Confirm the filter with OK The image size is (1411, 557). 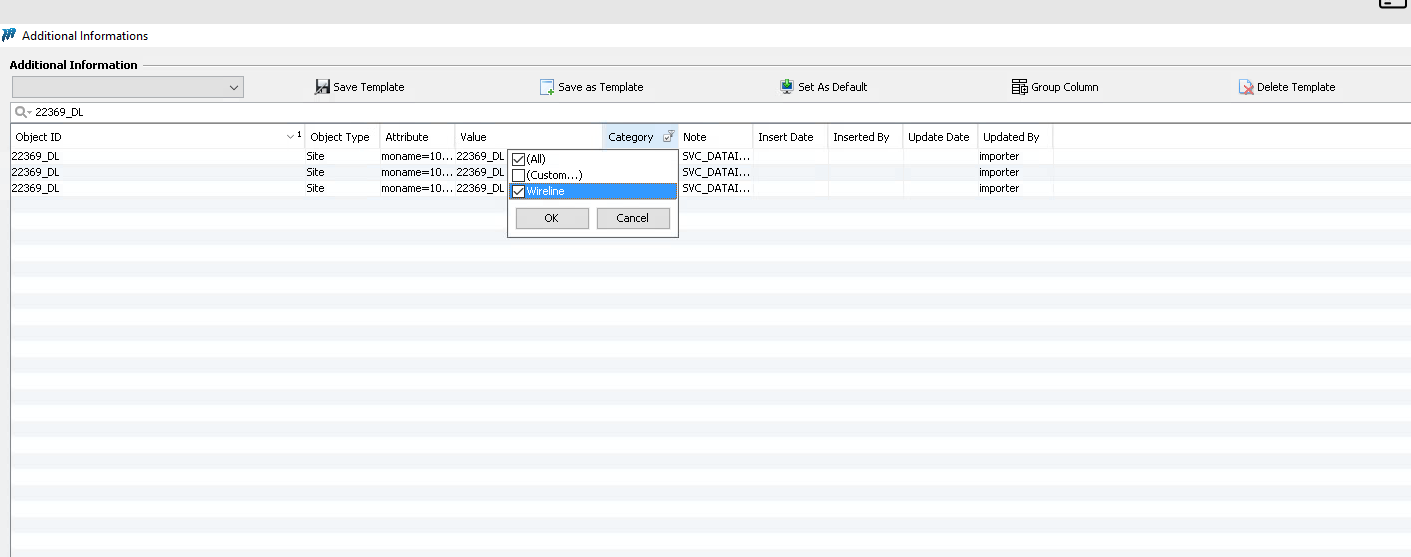552,218
